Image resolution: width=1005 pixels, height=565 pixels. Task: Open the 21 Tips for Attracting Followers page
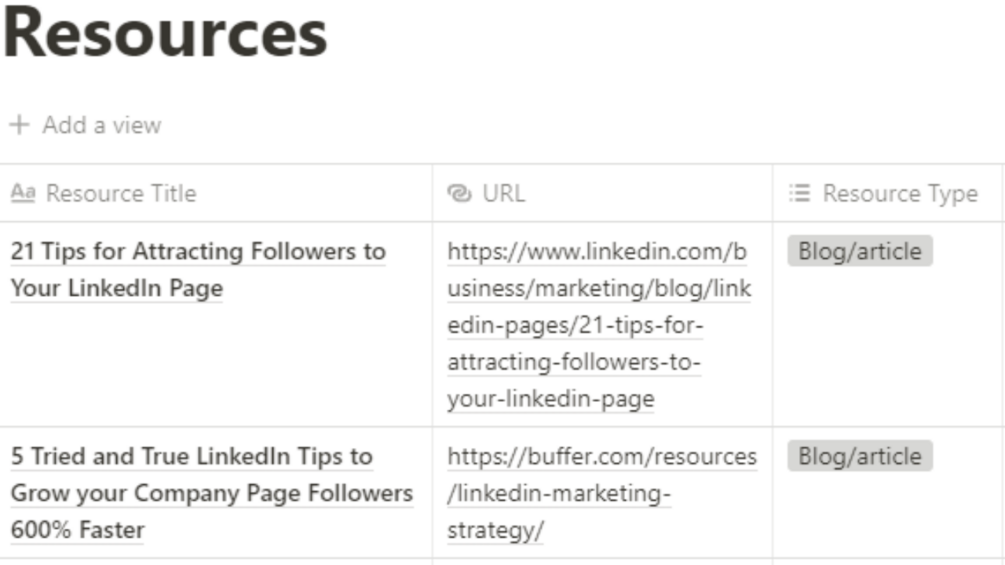pyautogui.click(x=197, y=252)
